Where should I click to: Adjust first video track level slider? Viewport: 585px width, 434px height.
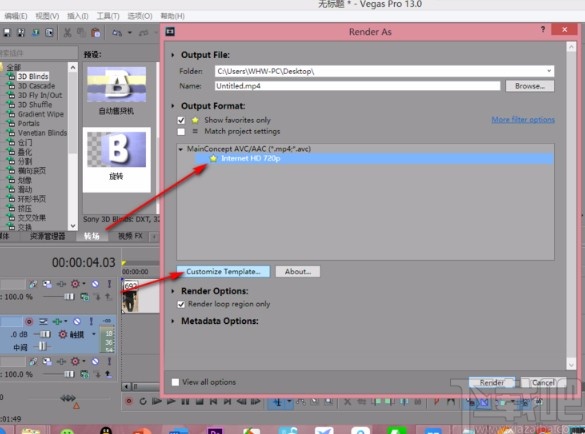click(x=69, y=297)
